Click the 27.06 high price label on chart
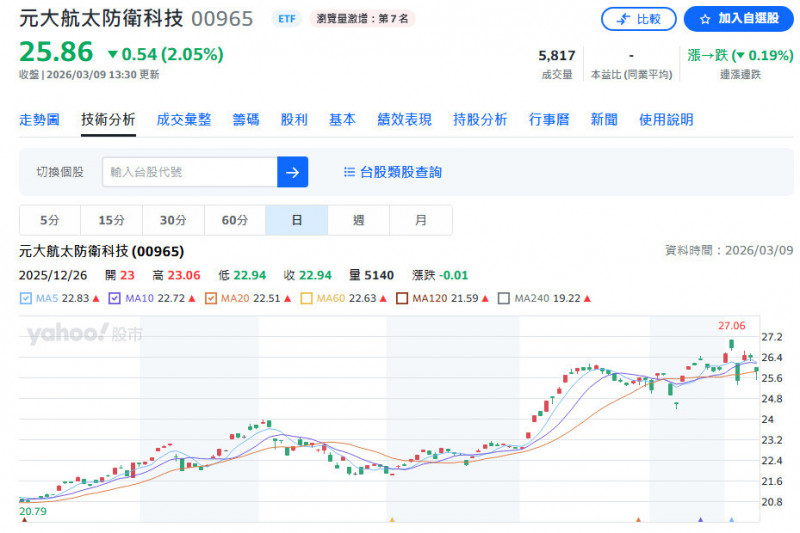Screen dimensions: 800x533 coord(732,325)
